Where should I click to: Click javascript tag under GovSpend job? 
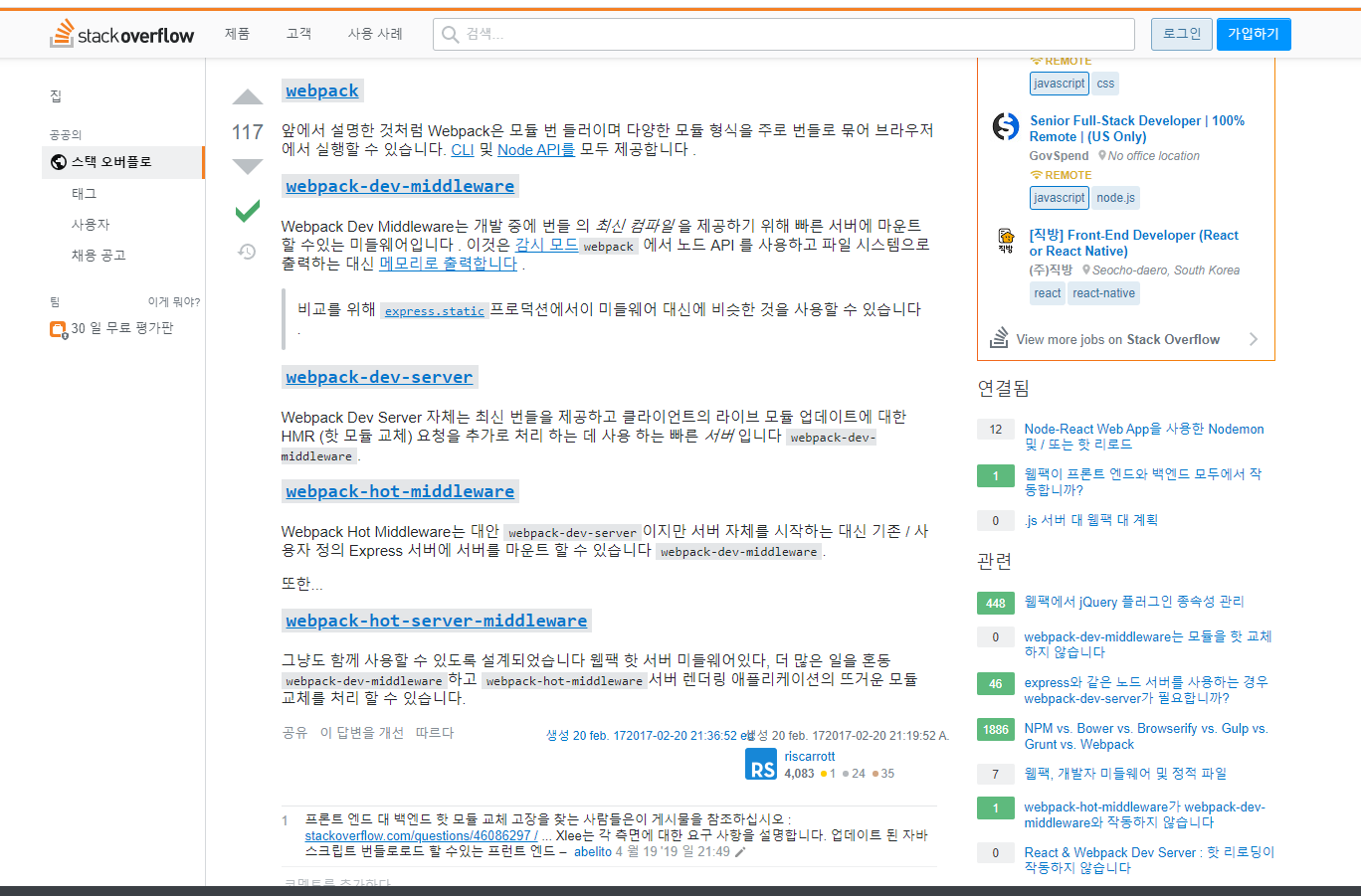1060,198
